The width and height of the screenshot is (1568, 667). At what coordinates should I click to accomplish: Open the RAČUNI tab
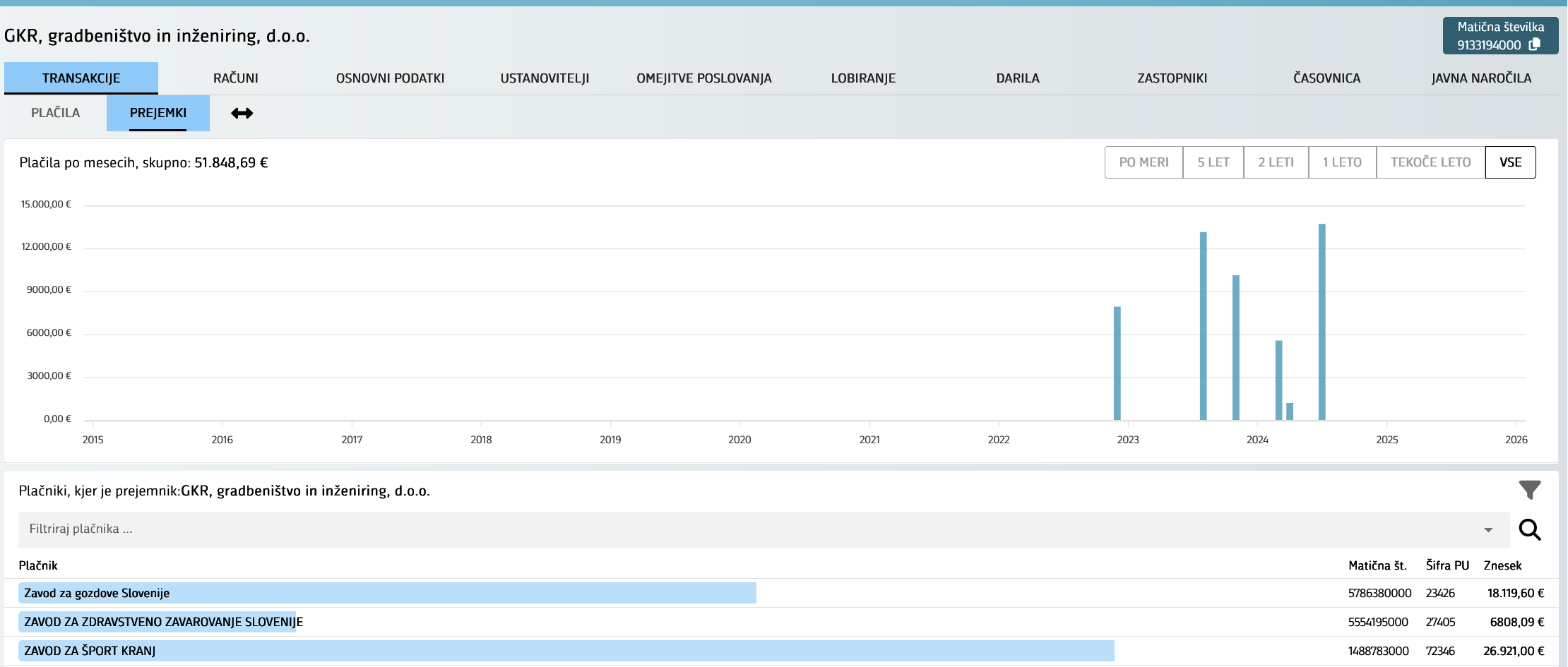click(235, 78)
